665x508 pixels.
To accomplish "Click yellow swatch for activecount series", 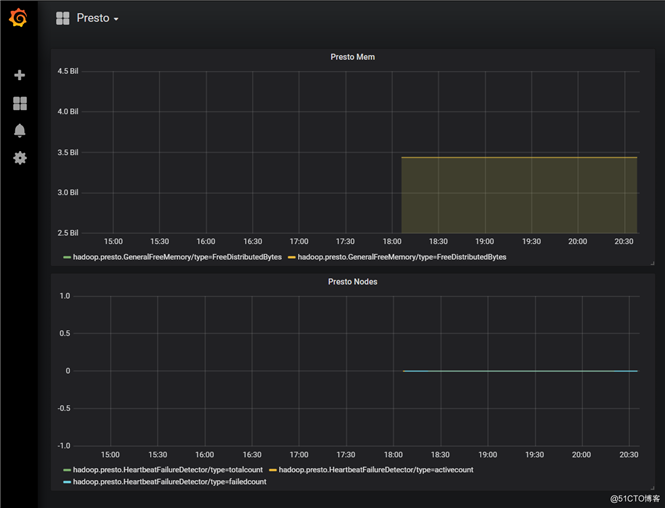I will tap(273, 470).
